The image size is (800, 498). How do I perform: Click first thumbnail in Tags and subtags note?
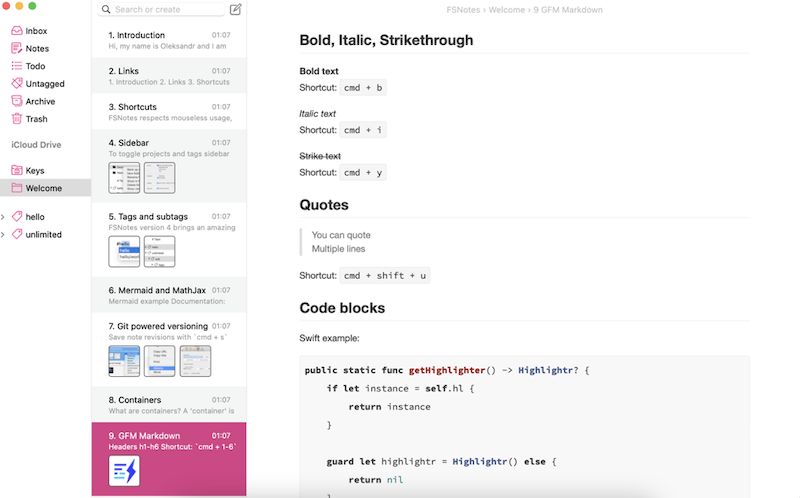pyautogui.click(x=124, y=252)
